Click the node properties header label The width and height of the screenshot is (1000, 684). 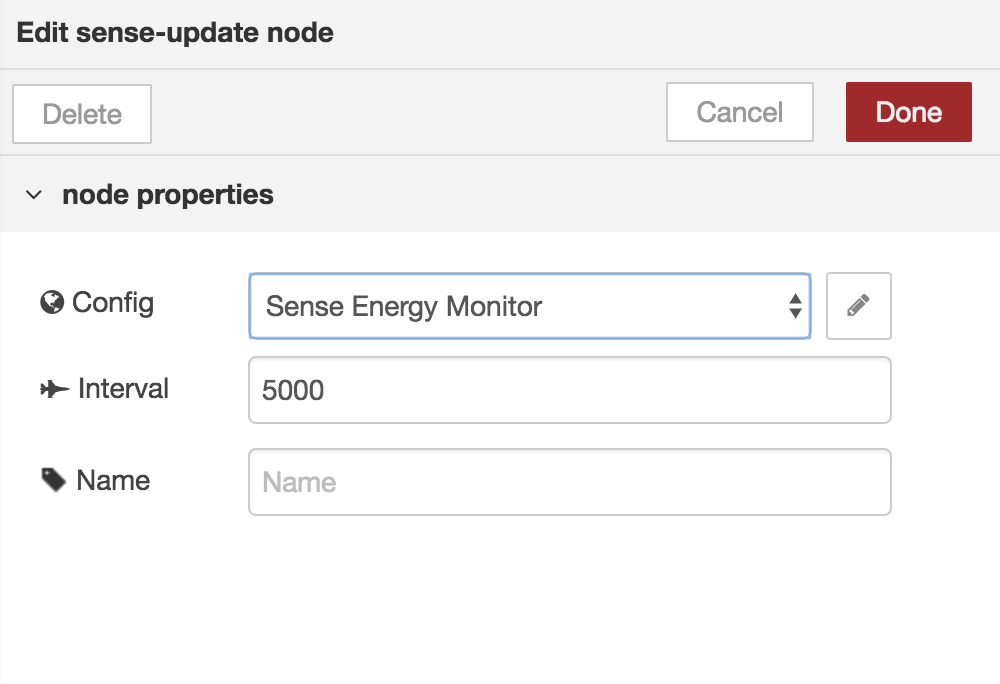pos(168,194)
